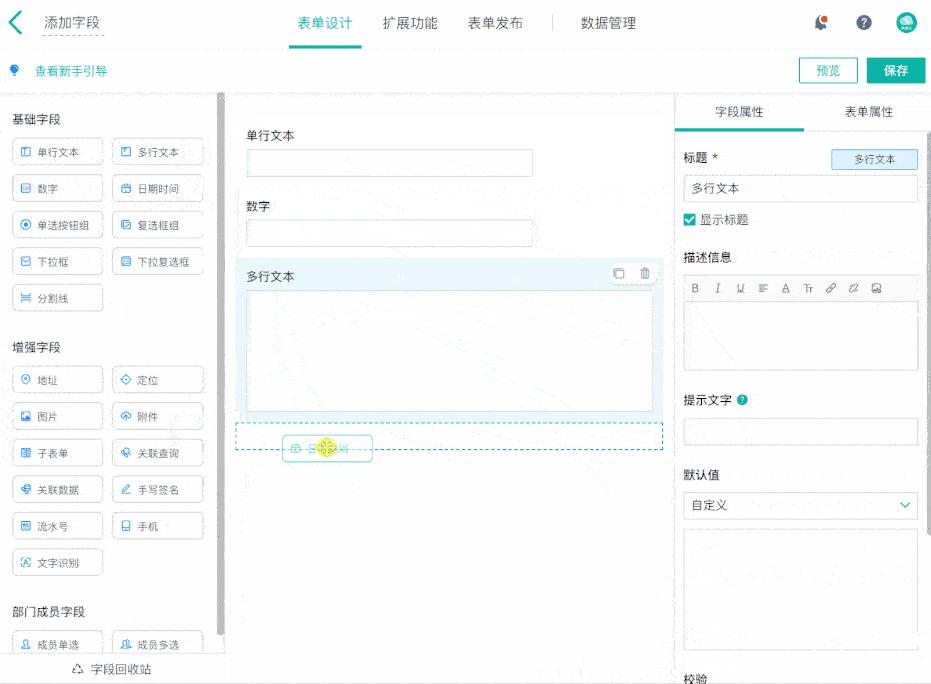Open the 默认值 自定义 dropdown
Viewport: 931px width, 684px height.
pyautogui.click(x=800, y=506)
